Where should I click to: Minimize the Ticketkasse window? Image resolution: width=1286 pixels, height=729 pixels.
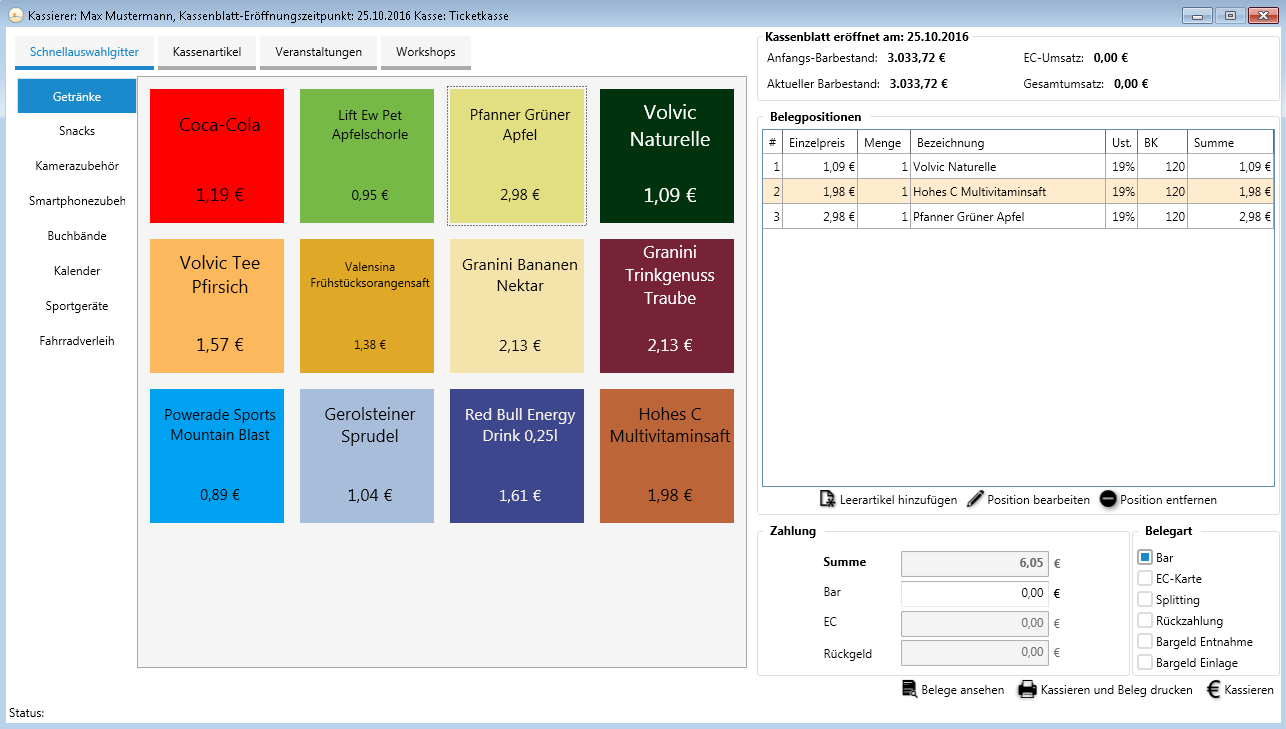tap(1197, 15)
